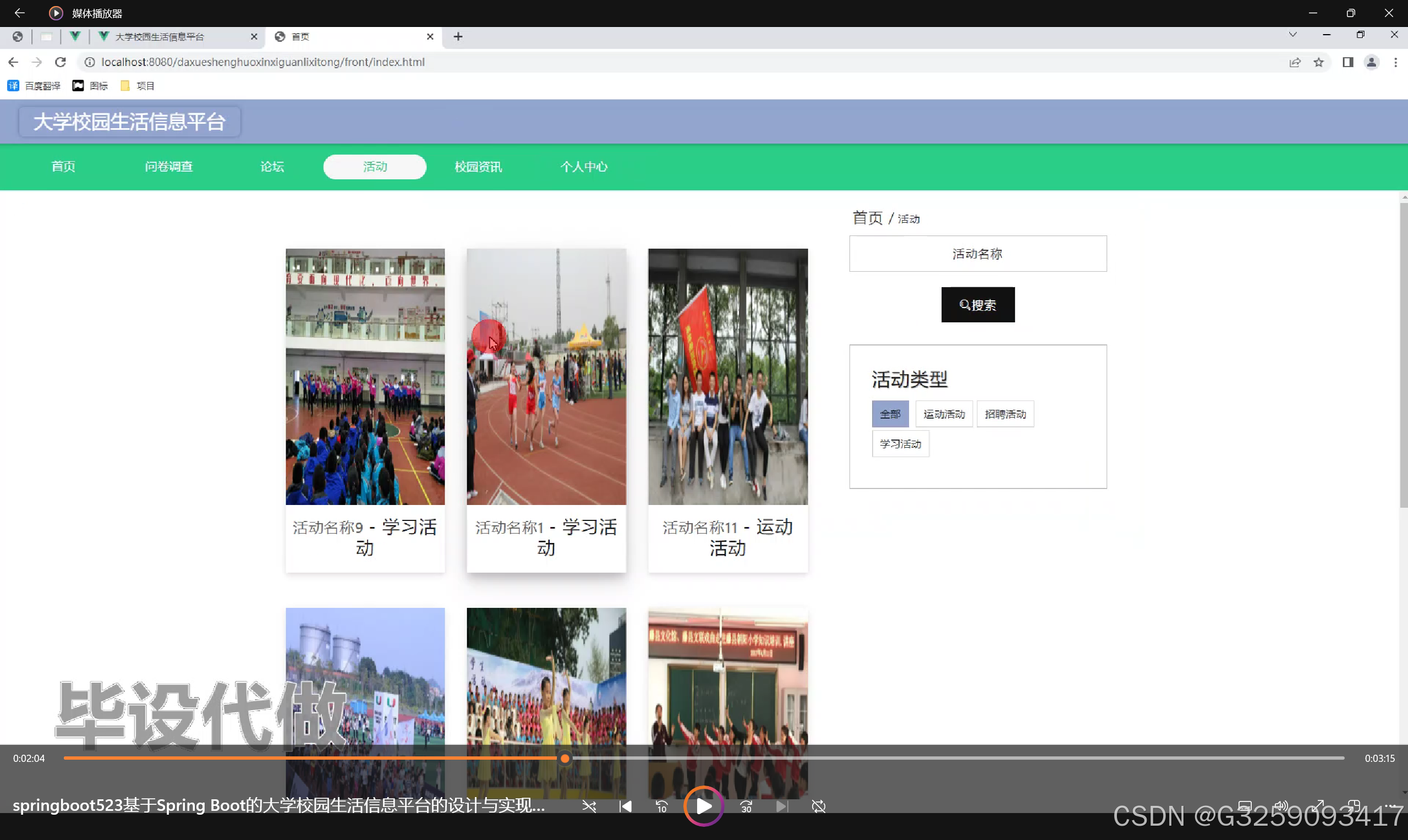Bookmark page with the star icon
This screenshot has height=840, width=1408.
pos(1318,62)
